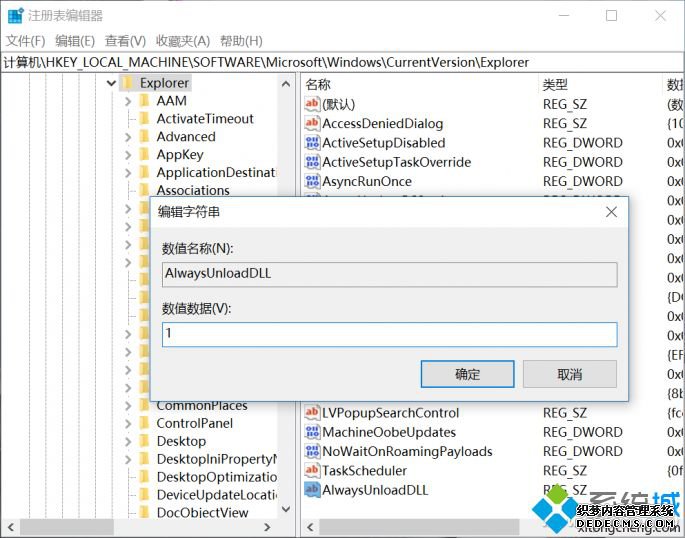Click the DesktopOptimizatio folder icon
The image size is (685, 538).
(x=144, y=477)
